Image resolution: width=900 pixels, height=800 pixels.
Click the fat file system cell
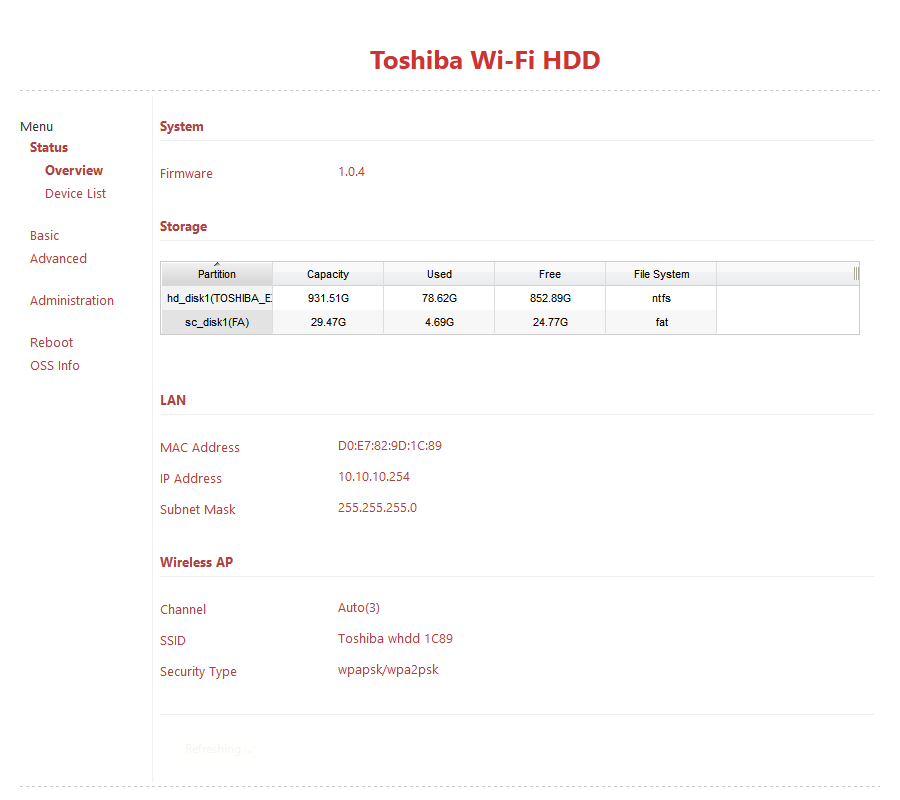point(662,323)
